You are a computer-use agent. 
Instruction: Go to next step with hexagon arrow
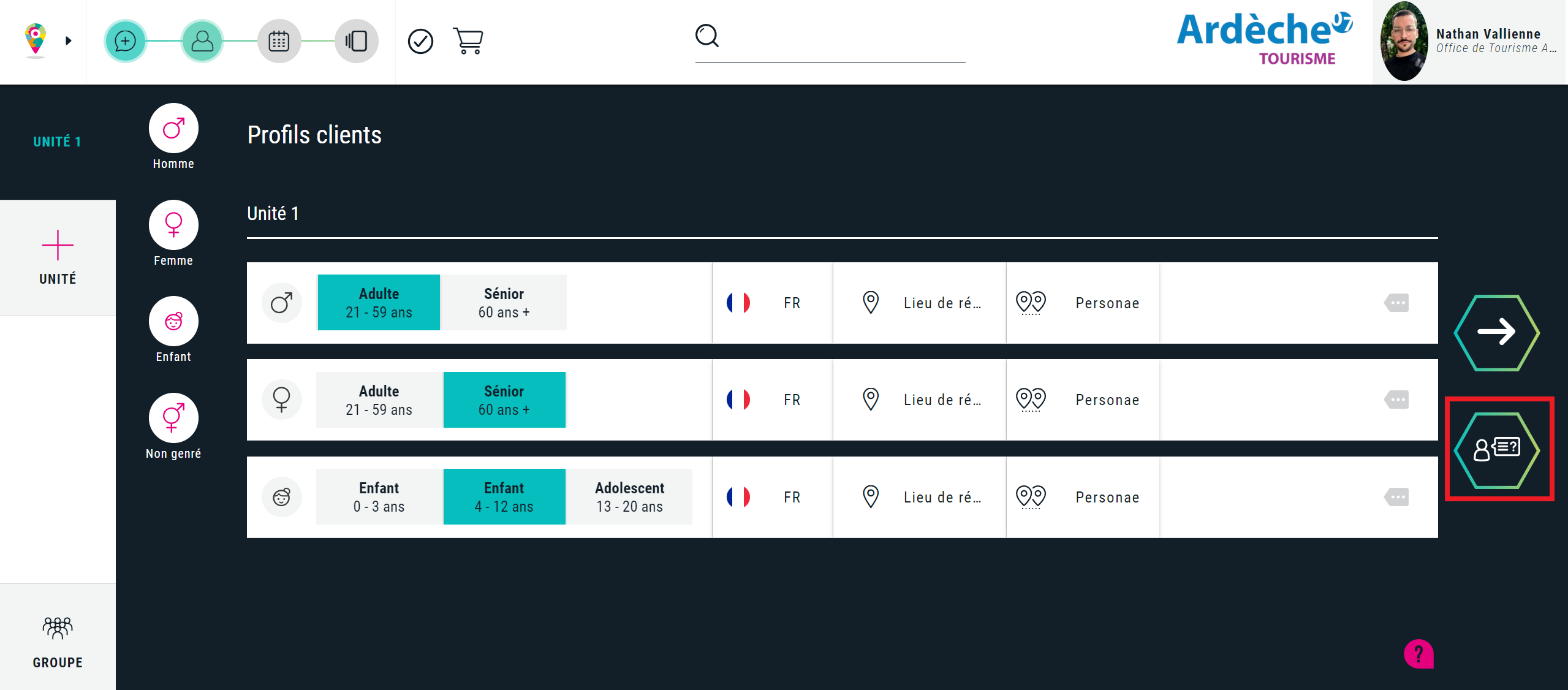tap(1496, 332)
